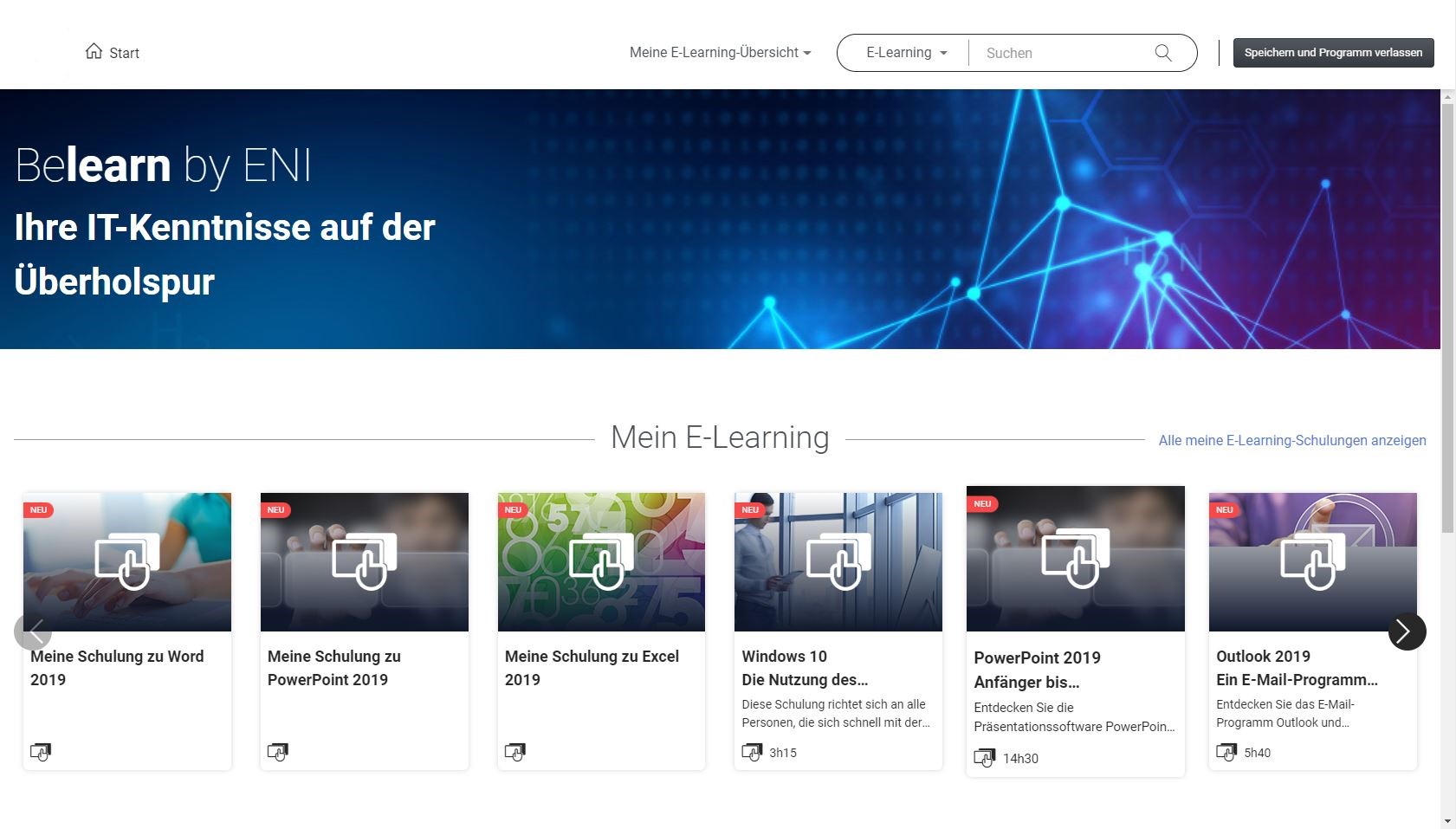
Task: Click NEU badge on Meine Schulung zu PowerPoint card
Action: (275, 509)
